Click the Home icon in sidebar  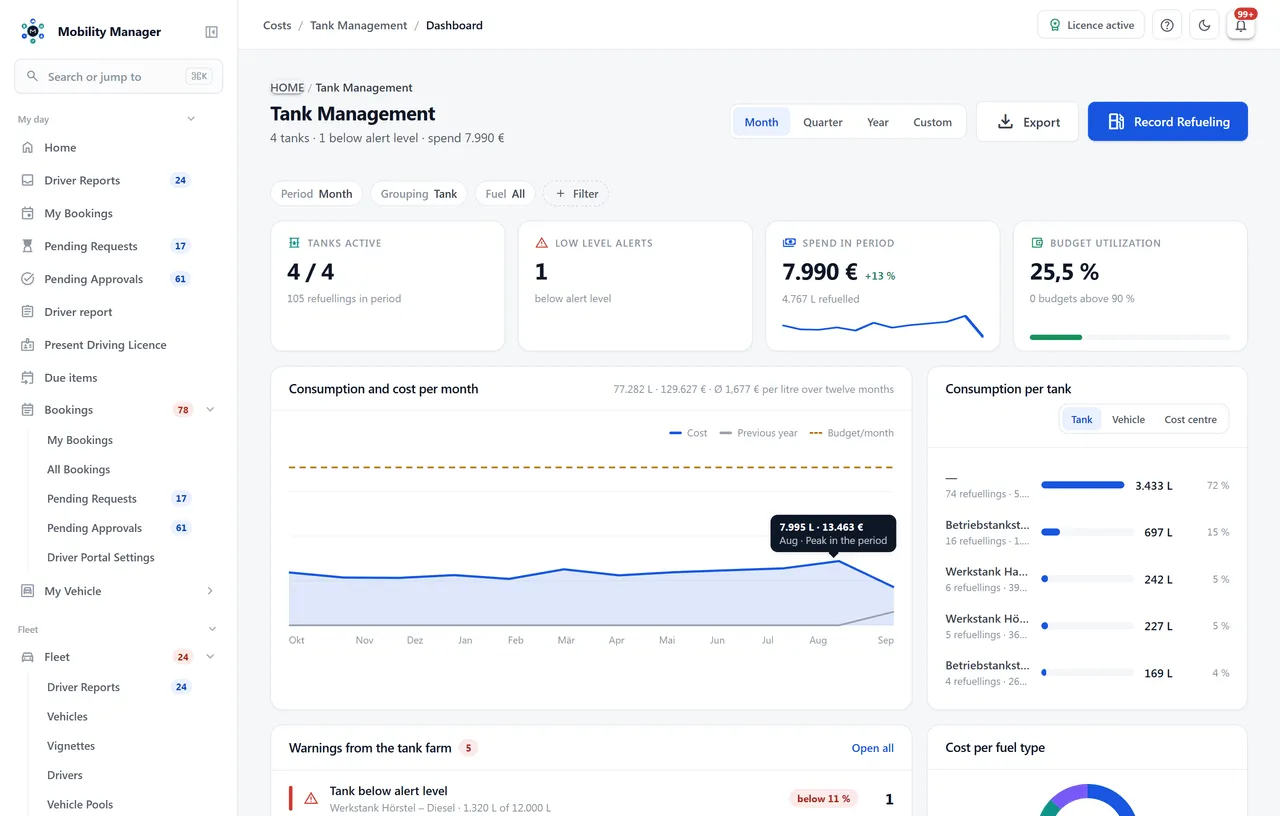pyautogui.click(x=27, y=148)
